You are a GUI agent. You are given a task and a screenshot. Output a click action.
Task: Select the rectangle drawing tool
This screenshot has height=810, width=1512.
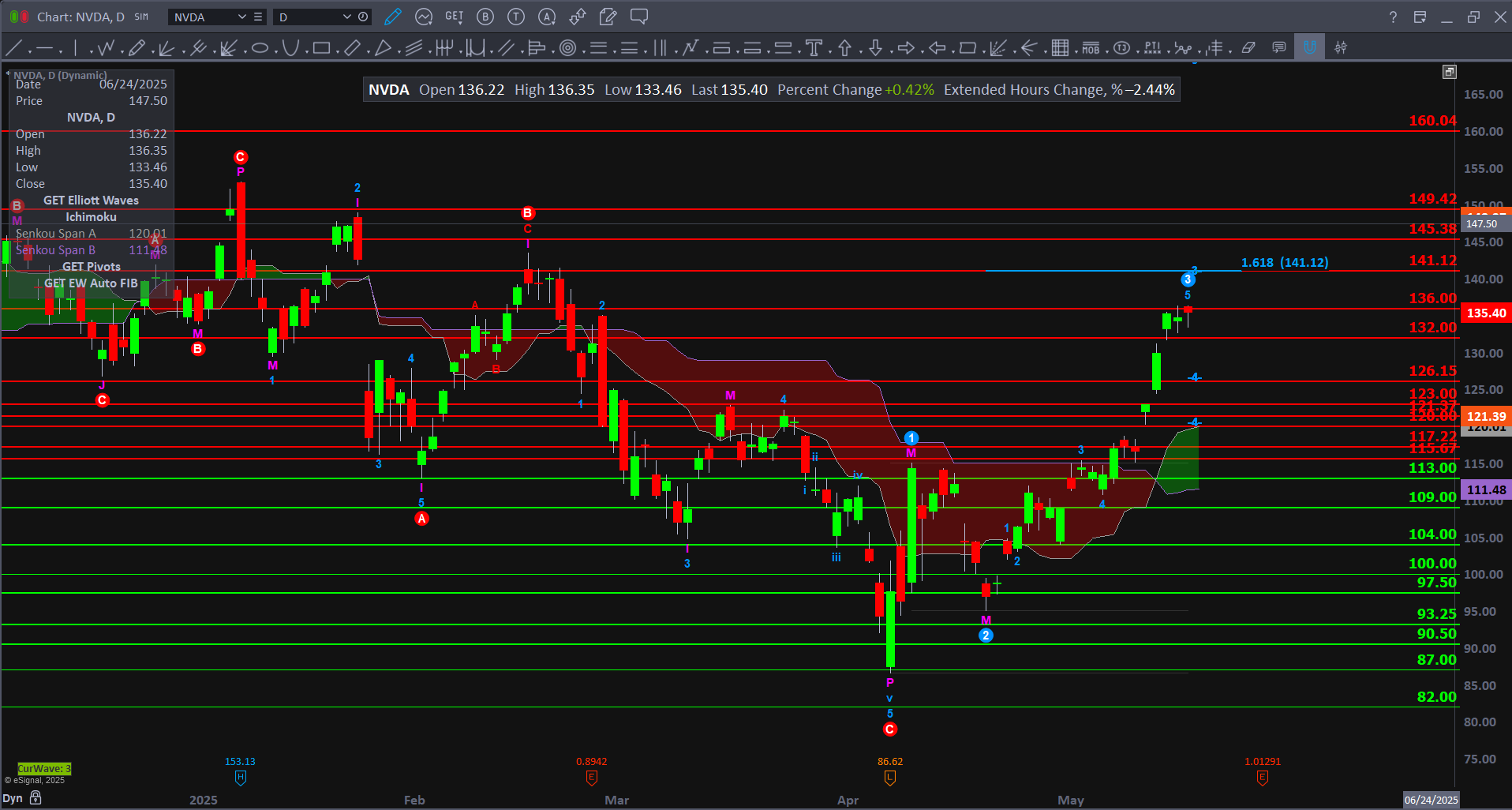[321, 48]
